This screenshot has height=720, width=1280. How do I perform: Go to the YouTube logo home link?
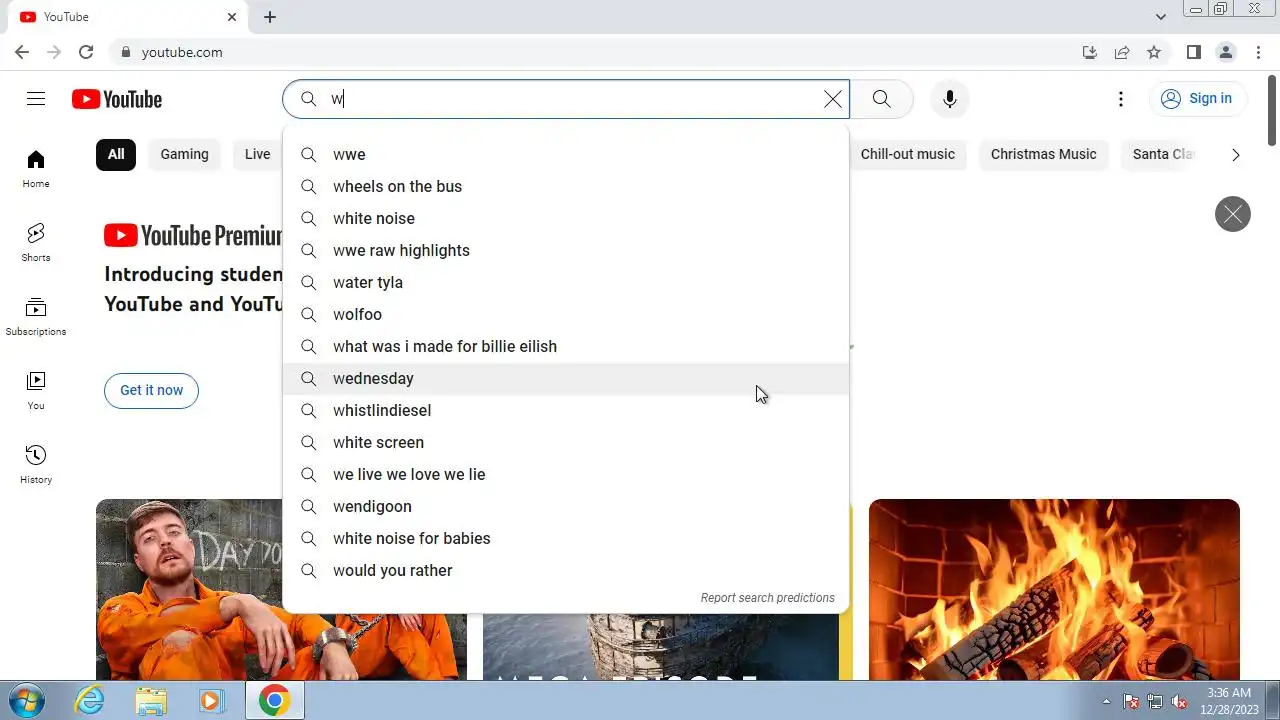pyautogui.click(x=117, y=99)
